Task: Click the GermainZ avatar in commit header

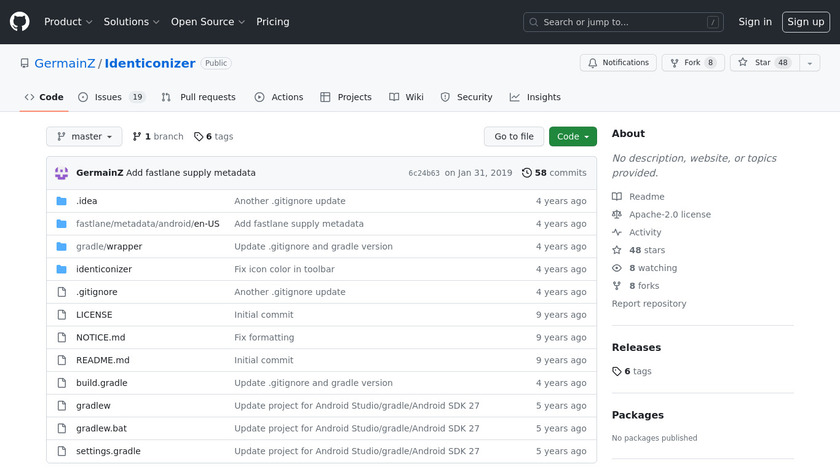Action: (62, 173)
